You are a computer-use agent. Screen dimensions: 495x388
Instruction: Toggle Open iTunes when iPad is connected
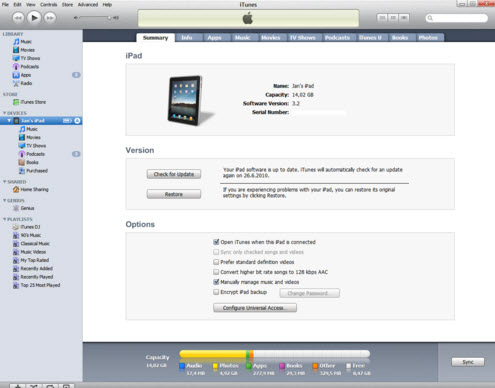pos(216,242)
